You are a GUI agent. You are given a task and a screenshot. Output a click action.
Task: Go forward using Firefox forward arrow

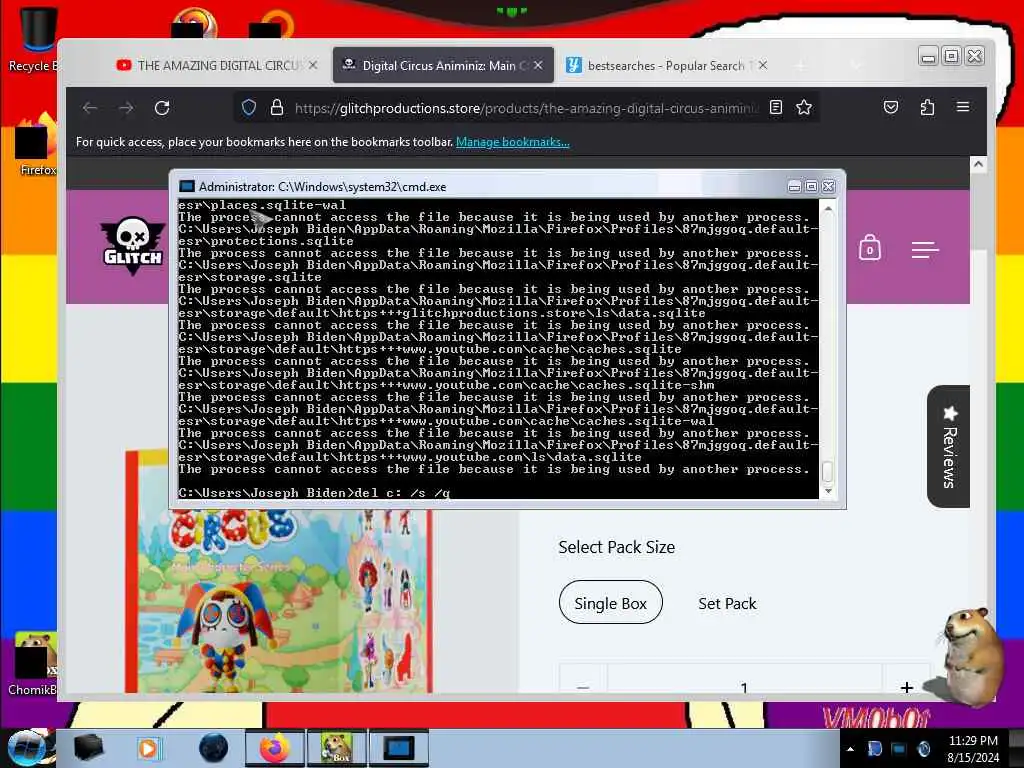coord(126,108)
